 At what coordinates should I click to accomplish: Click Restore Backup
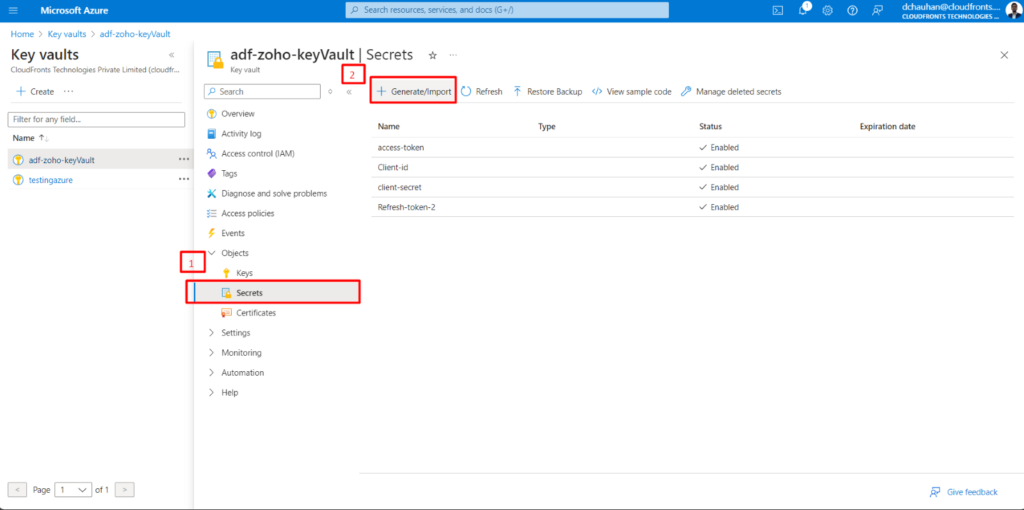(x=548, y=91)
